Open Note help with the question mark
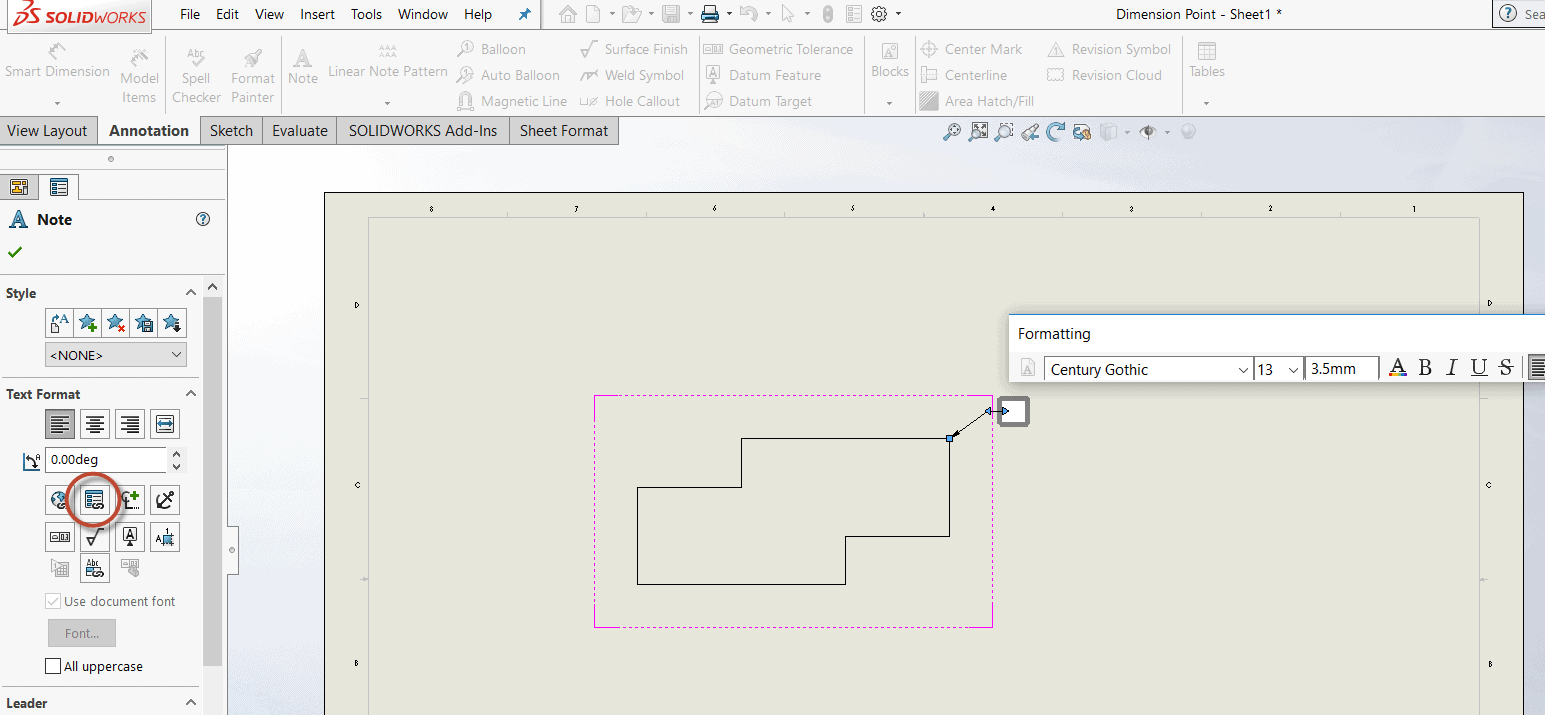 point(203,219)
